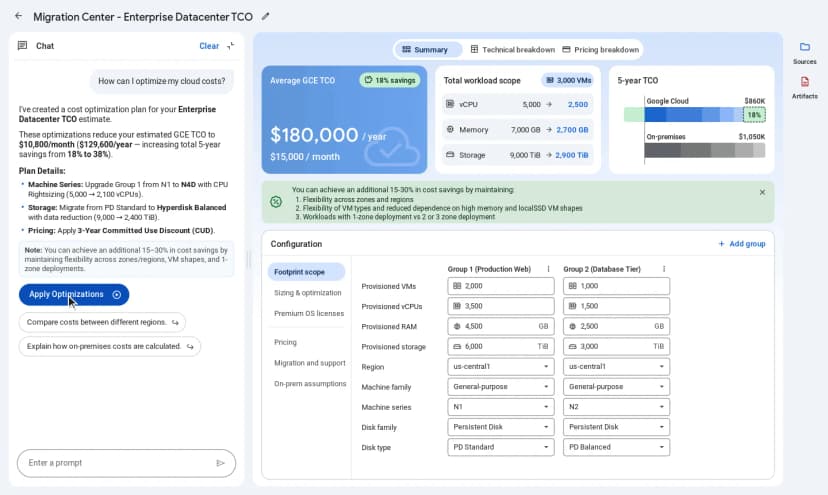Click Group 1 Provisioned VMs field 2,000
The width and height of the screenshot is (828, 495).
coord(501,286)
